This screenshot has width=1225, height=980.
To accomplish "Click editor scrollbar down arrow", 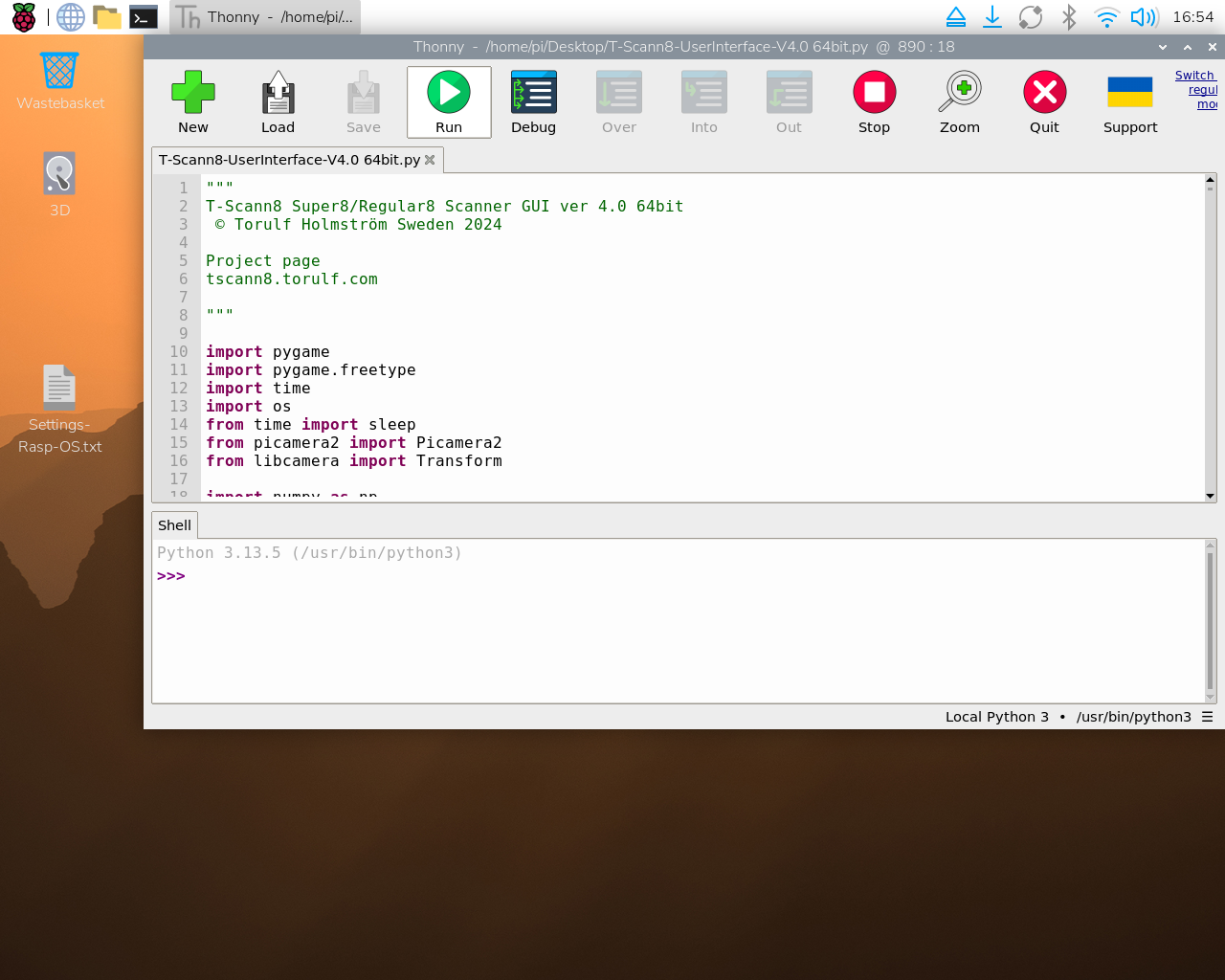I will [x=1211, y=496].
